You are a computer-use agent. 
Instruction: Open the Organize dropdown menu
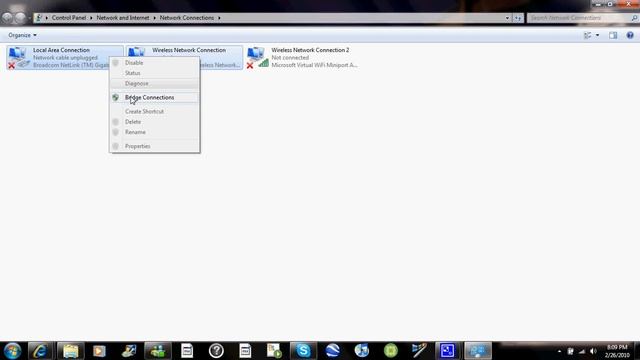[x=22, y=35]
